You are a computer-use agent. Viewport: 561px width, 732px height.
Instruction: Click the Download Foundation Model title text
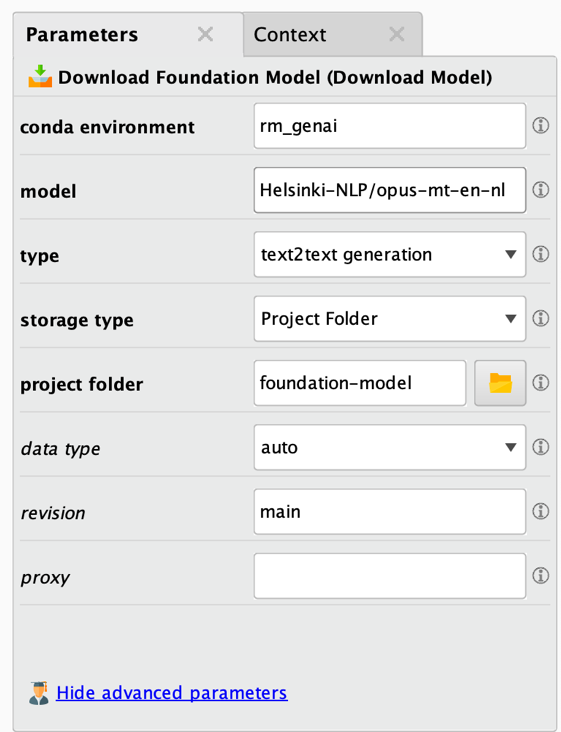pos(275,77)
